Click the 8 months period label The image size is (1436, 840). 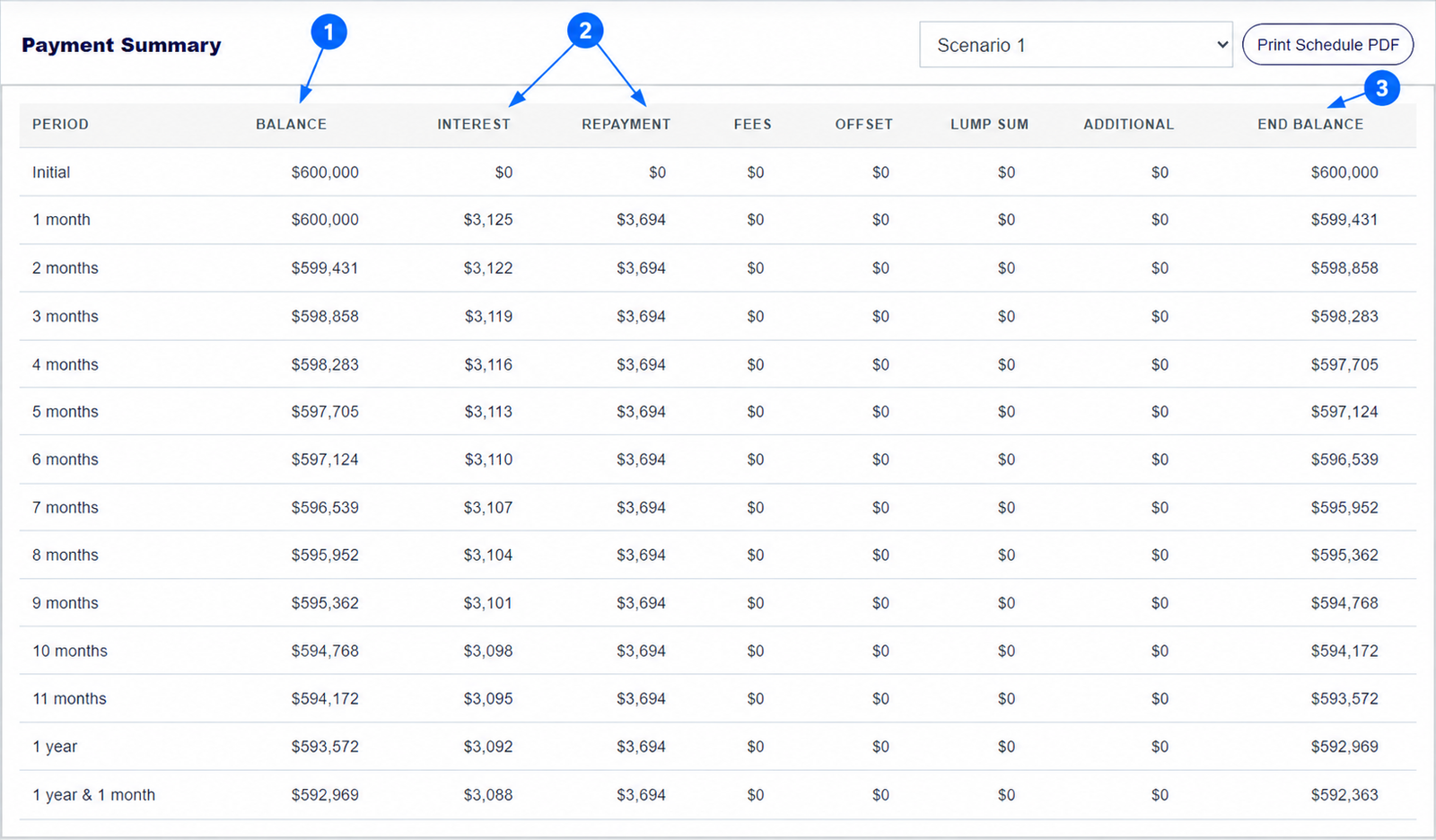point(66,556)
